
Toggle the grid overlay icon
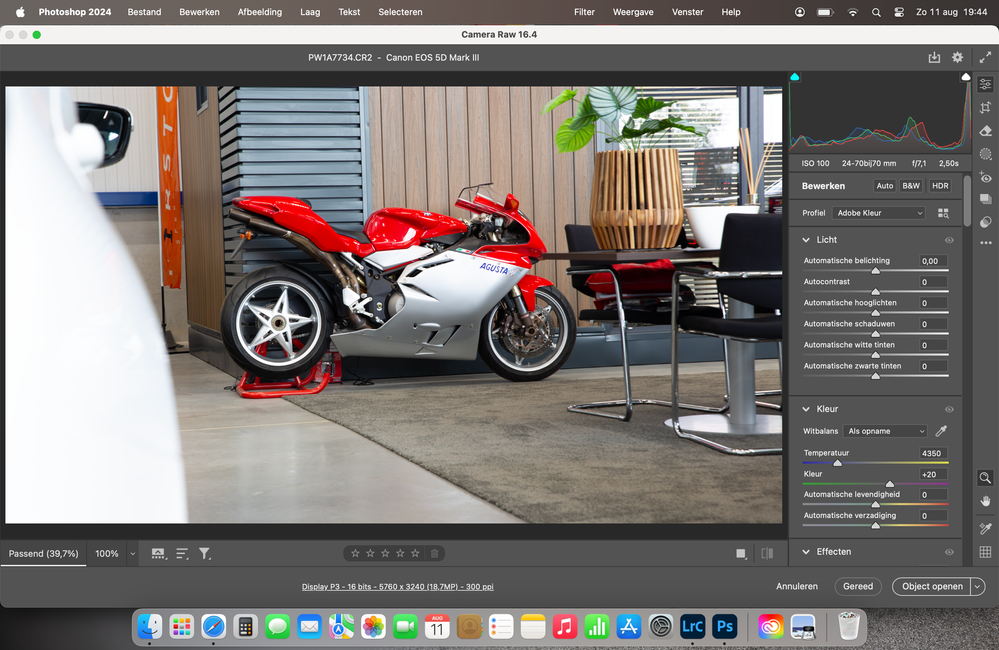point(985,552)
